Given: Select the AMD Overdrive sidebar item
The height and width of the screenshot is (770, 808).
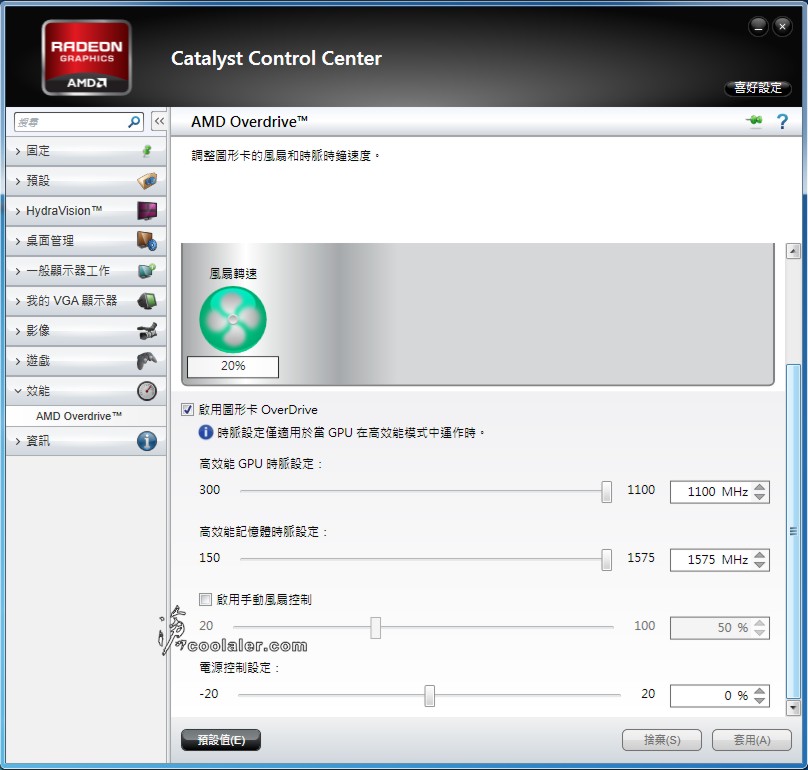Looking at the screenshot, I should pyautogui.click(x=86, y=416).
